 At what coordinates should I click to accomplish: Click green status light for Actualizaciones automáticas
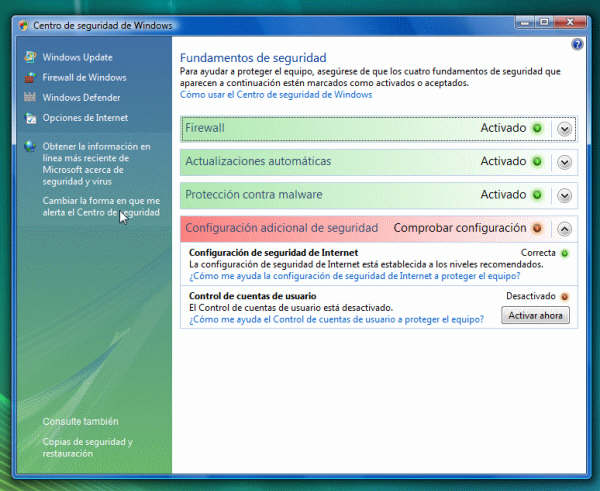click(x=537, y=161)
